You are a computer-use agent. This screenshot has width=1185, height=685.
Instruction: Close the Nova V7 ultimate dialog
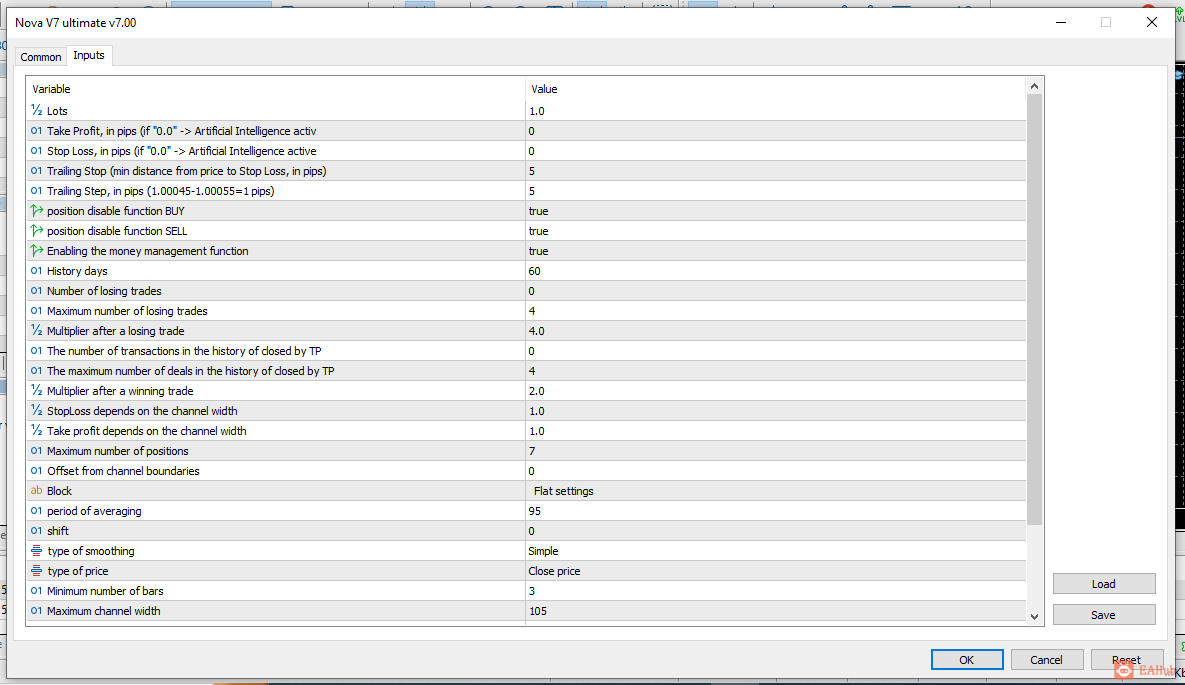coord(1152,23)
